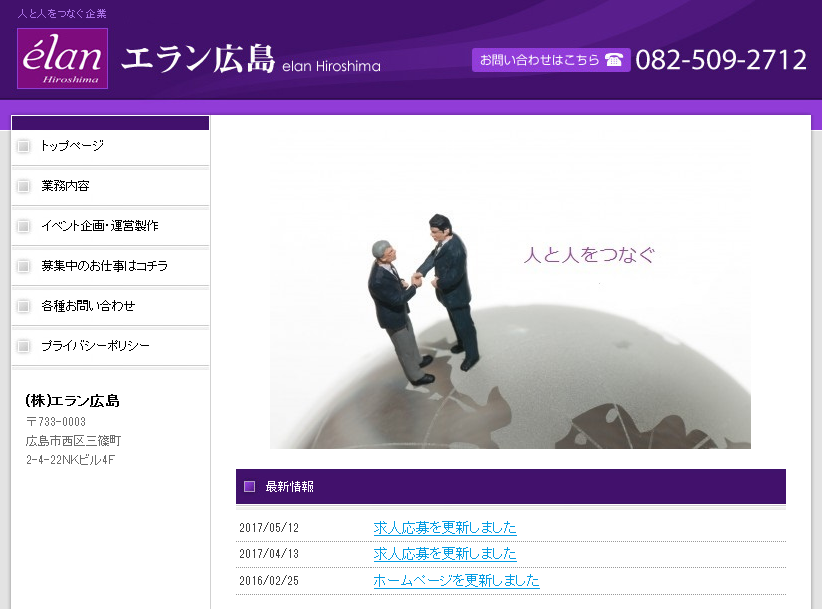Open the プライバシーポリシー page
822x609 pixels.
(x=110, y=346)
